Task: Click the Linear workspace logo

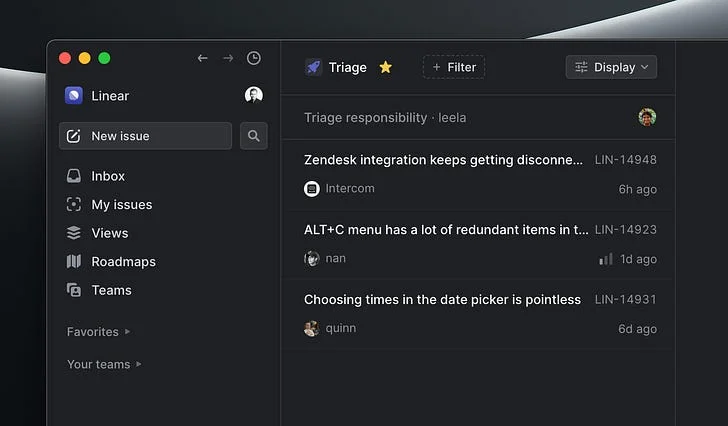Action: pos(74,96)
